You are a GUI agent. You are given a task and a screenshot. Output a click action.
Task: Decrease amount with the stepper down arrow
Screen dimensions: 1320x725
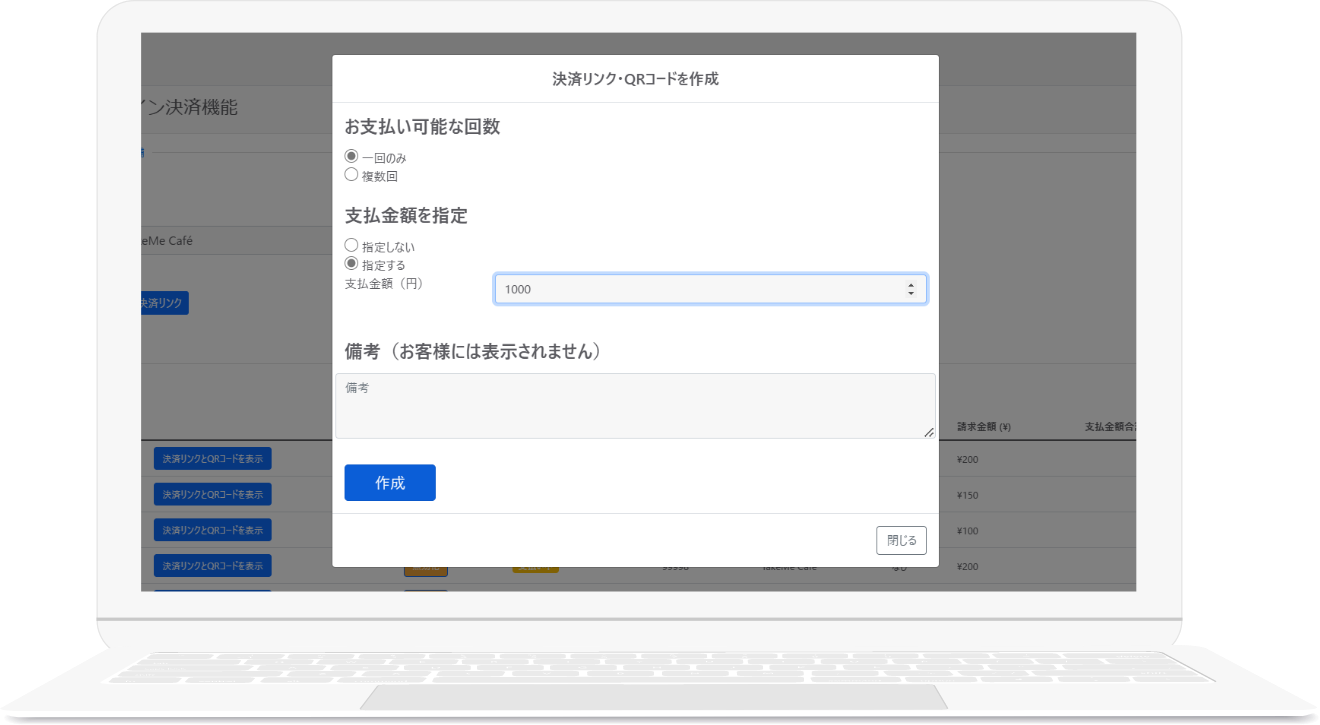[911, 293]
